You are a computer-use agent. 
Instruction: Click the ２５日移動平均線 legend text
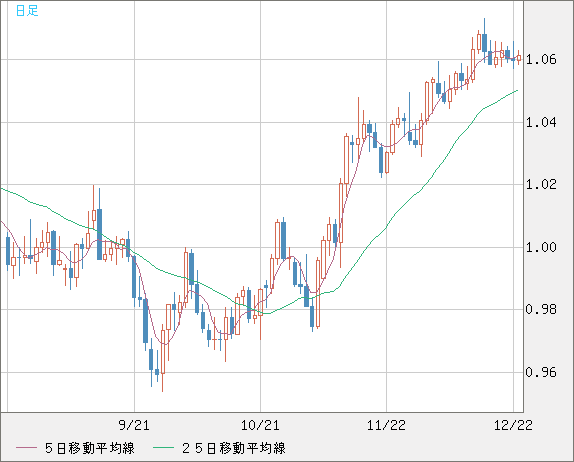click(x=234, y=448)
